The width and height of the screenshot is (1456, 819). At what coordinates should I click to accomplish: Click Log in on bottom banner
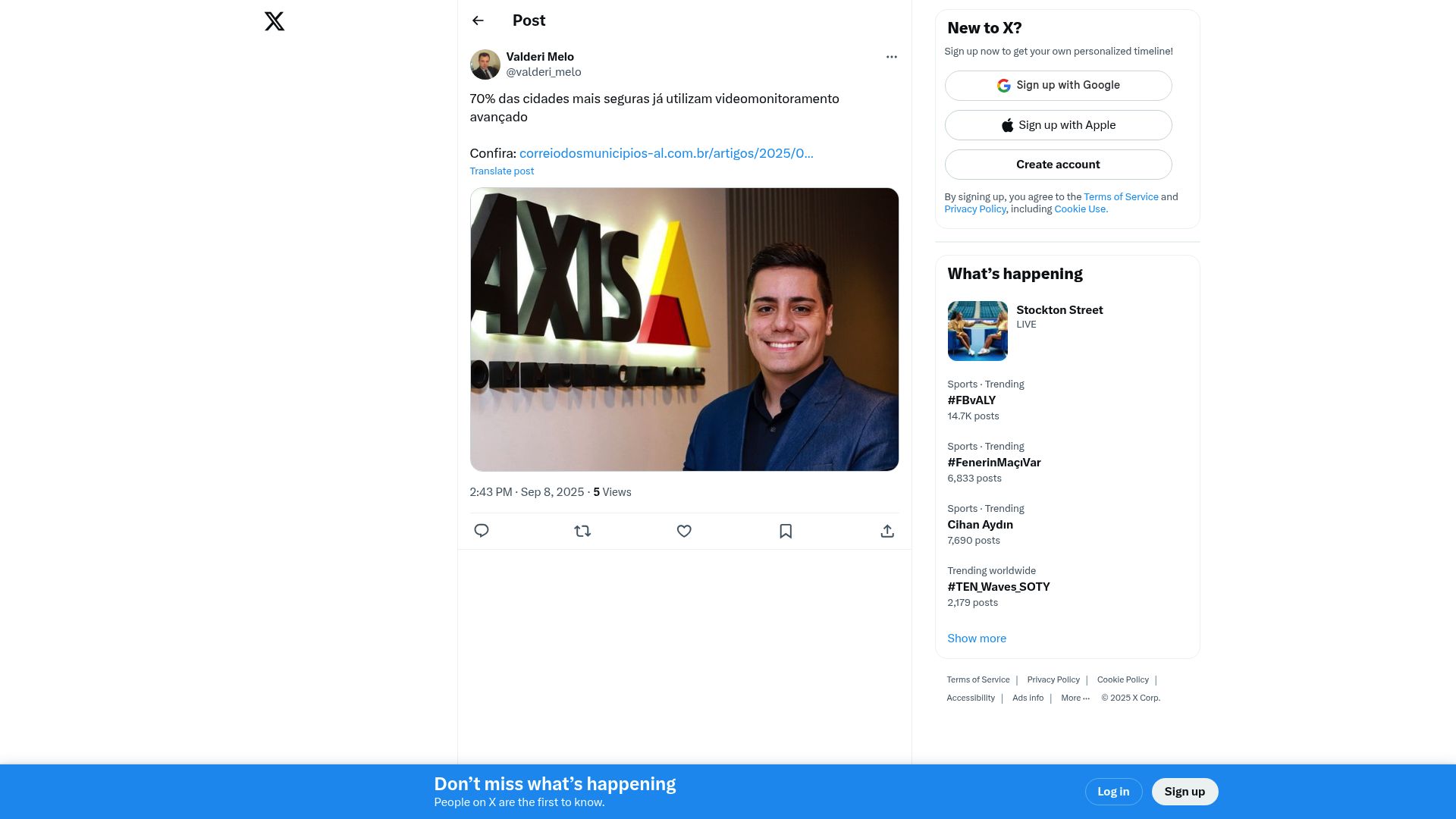(x=1112, y=792)
